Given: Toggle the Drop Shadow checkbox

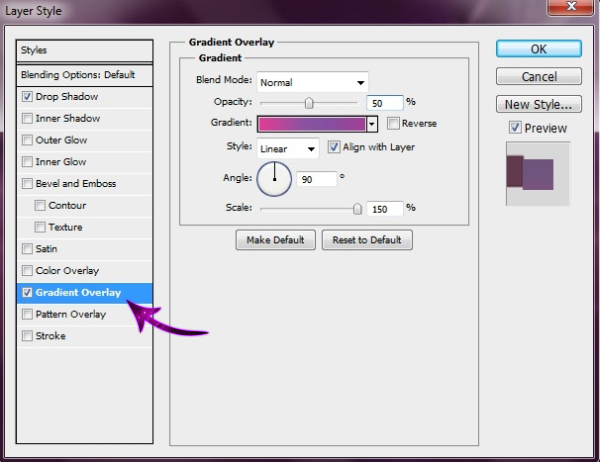Looking at the screenshot, I should tap(27, 97).
